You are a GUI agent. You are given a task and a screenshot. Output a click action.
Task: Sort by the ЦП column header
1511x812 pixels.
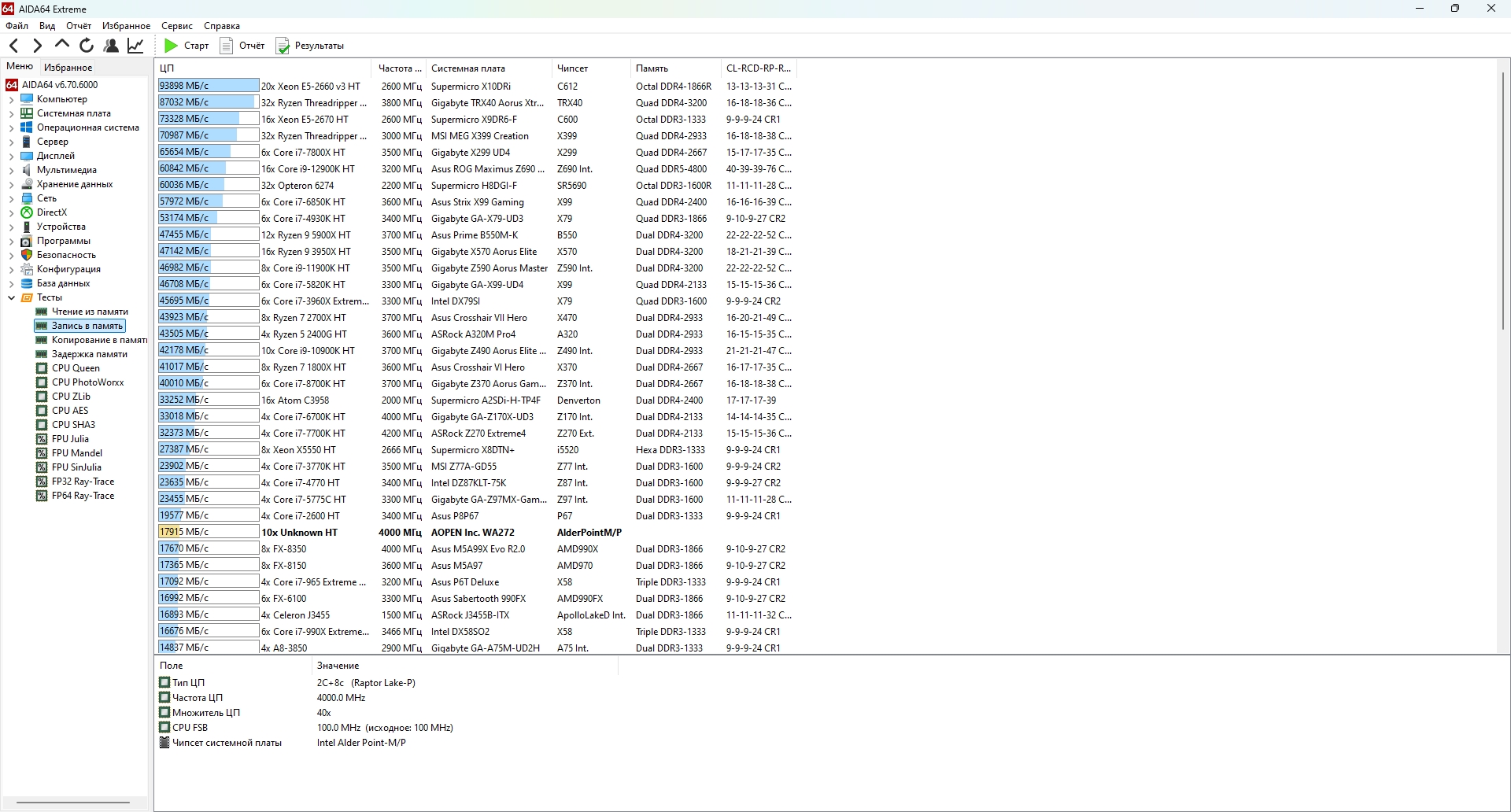point(263,68)
